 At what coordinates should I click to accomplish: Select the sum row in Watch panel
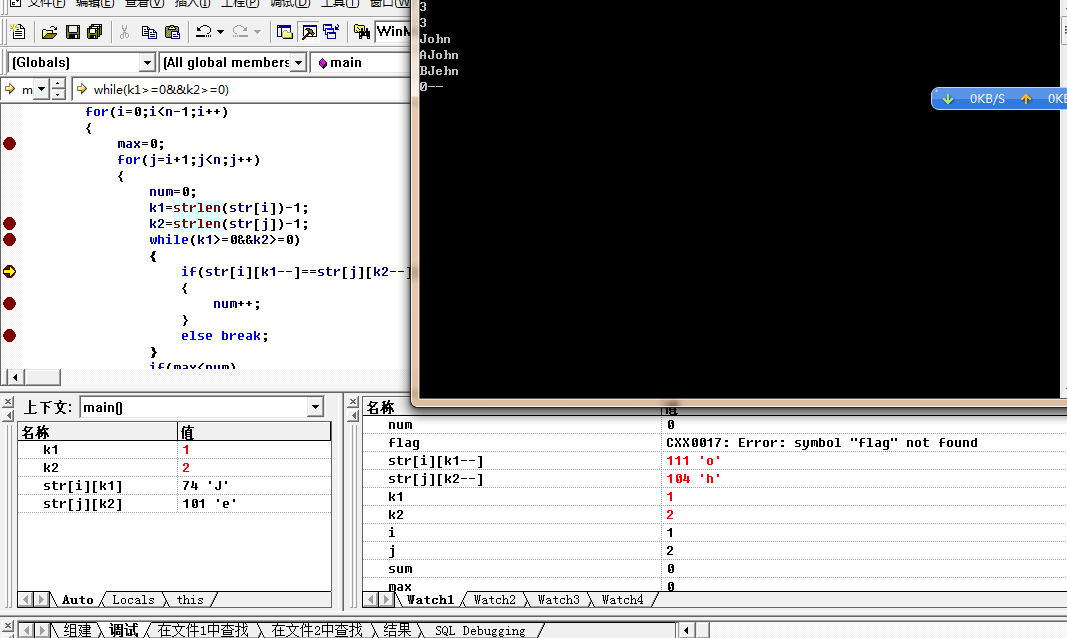(715, 569)
